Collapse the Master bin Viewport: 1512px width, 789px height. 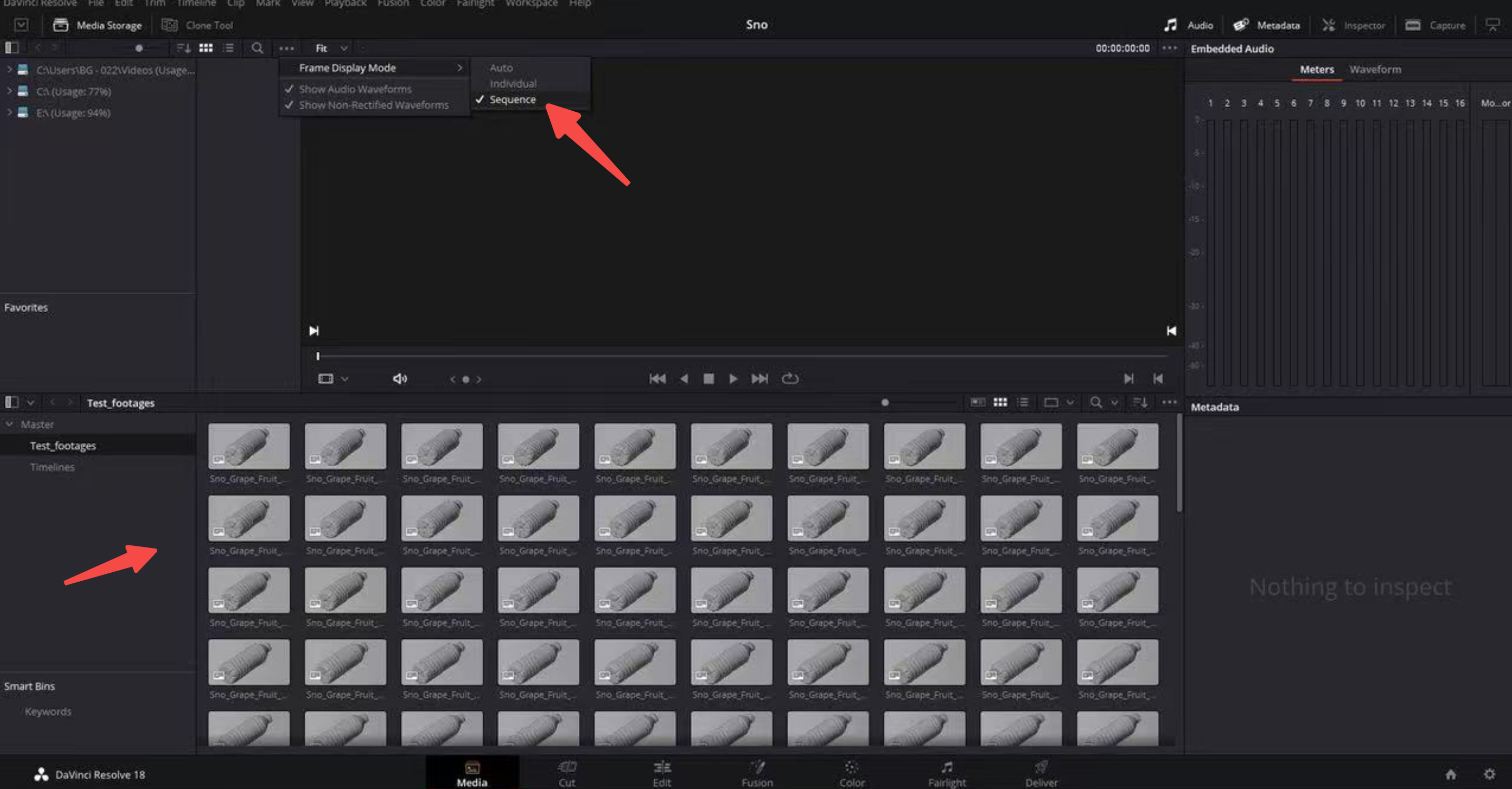pyautogui.click(x=9, y=424)
